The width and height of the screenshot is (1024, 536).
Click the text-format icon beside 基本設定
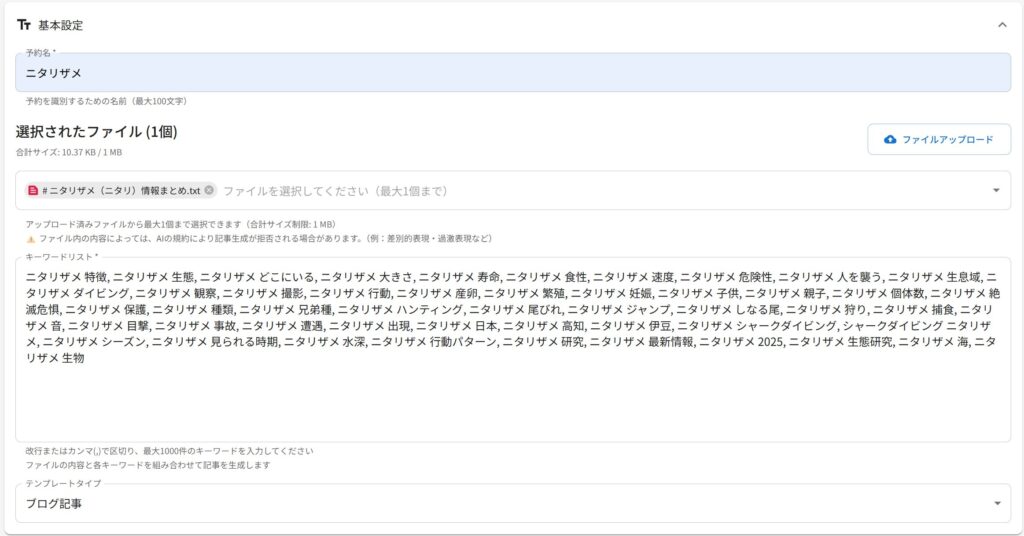point(24,25)
